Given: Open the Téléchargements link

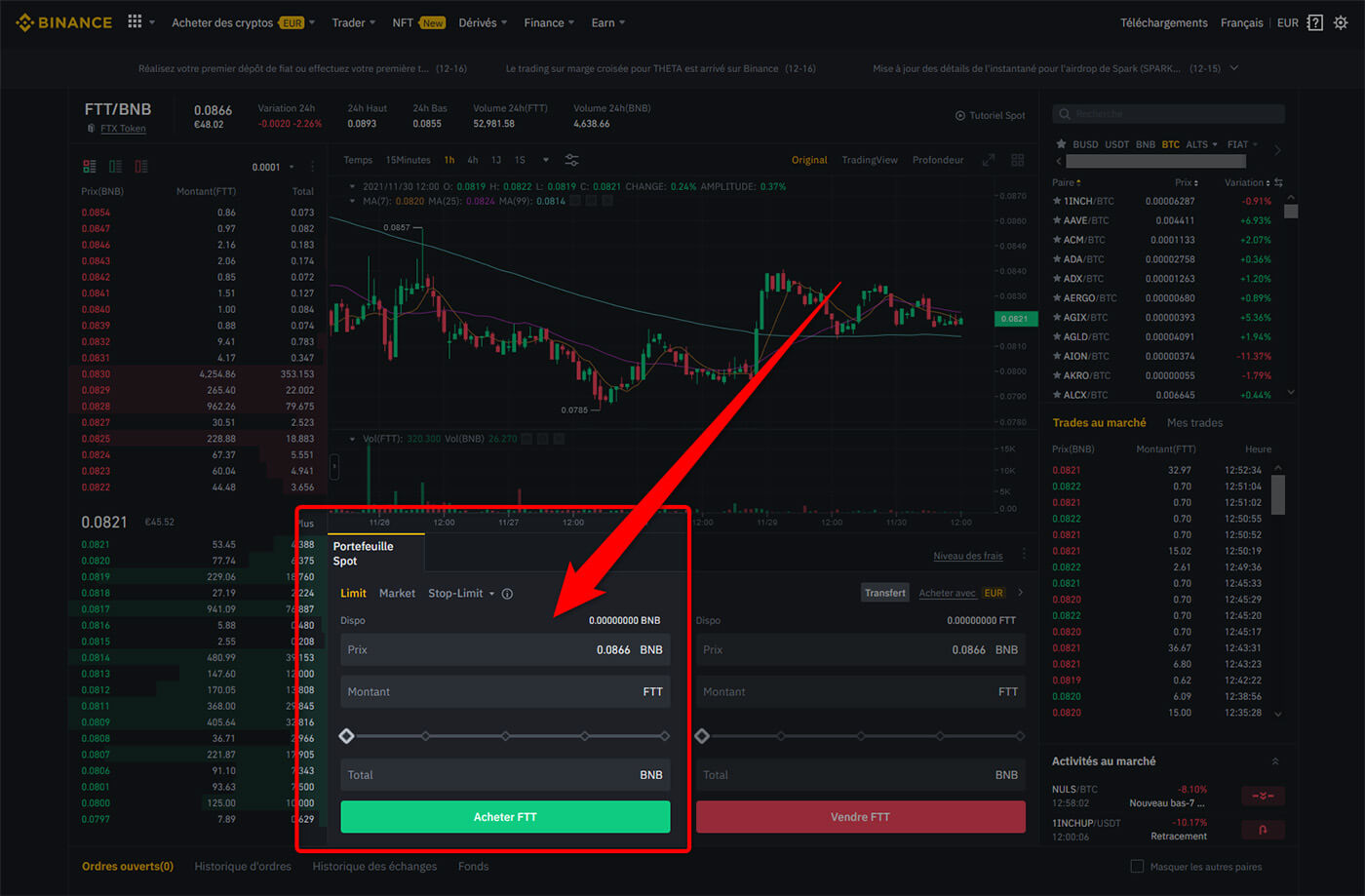Looking at the screenshot, I should tap(1163, 22).
